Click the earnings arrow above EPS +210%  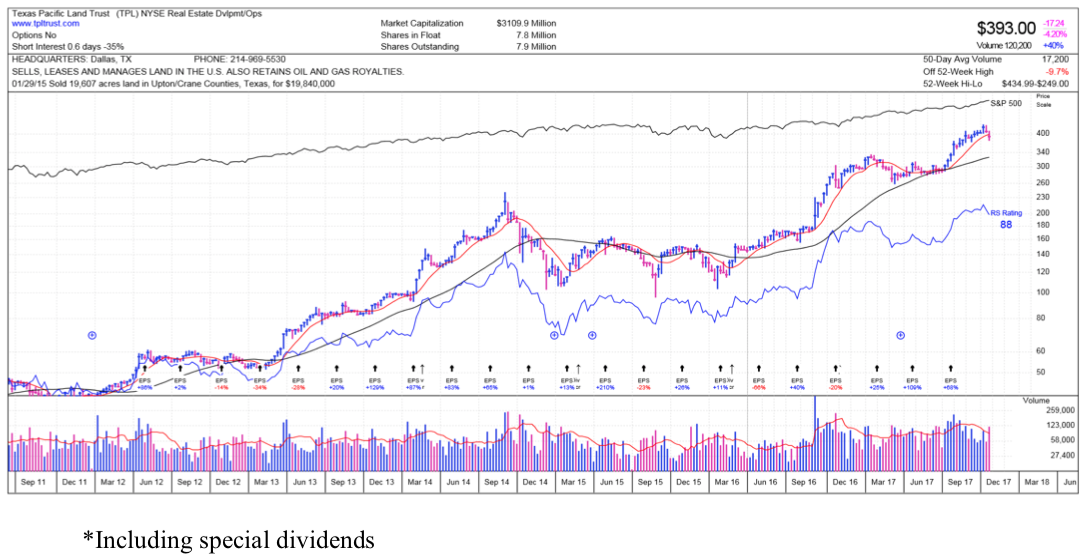pyautogui.click(x=606, y=368)
